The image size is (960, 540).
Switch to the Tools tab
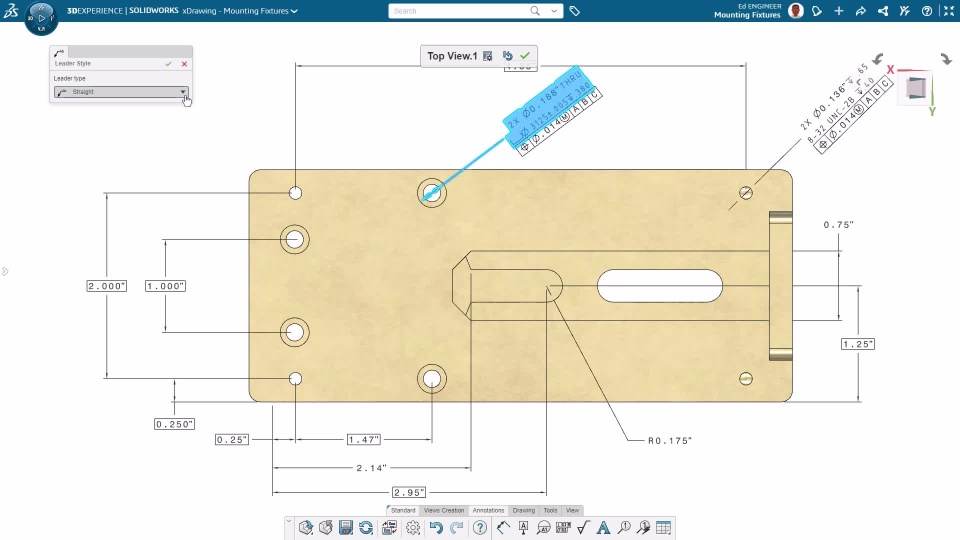550,510
